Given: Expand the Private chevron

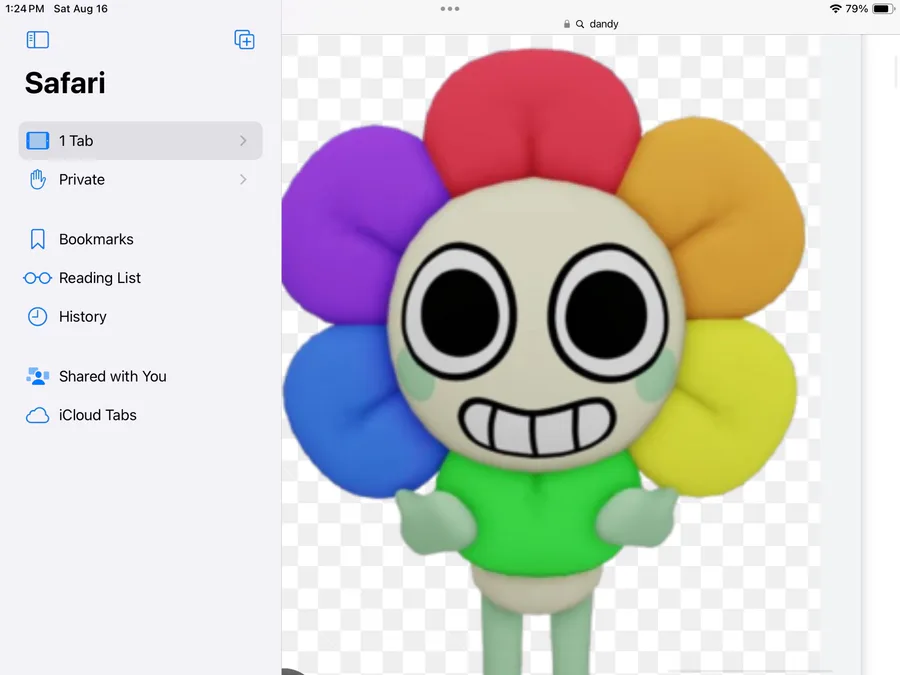Looking at the screenshot, I should [243, 180].
